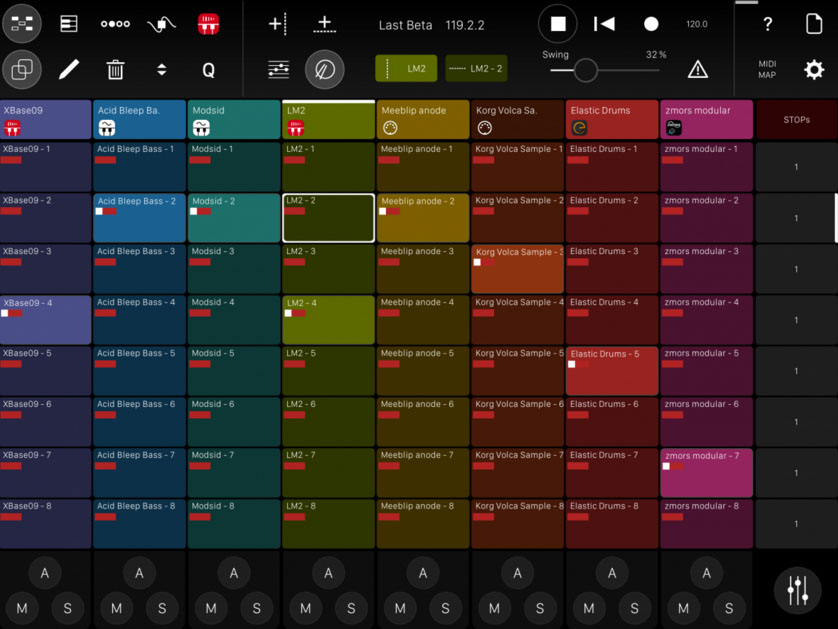Add a new scene row
Viewport: 838px width, 629px height.
(x=324, y=24)
